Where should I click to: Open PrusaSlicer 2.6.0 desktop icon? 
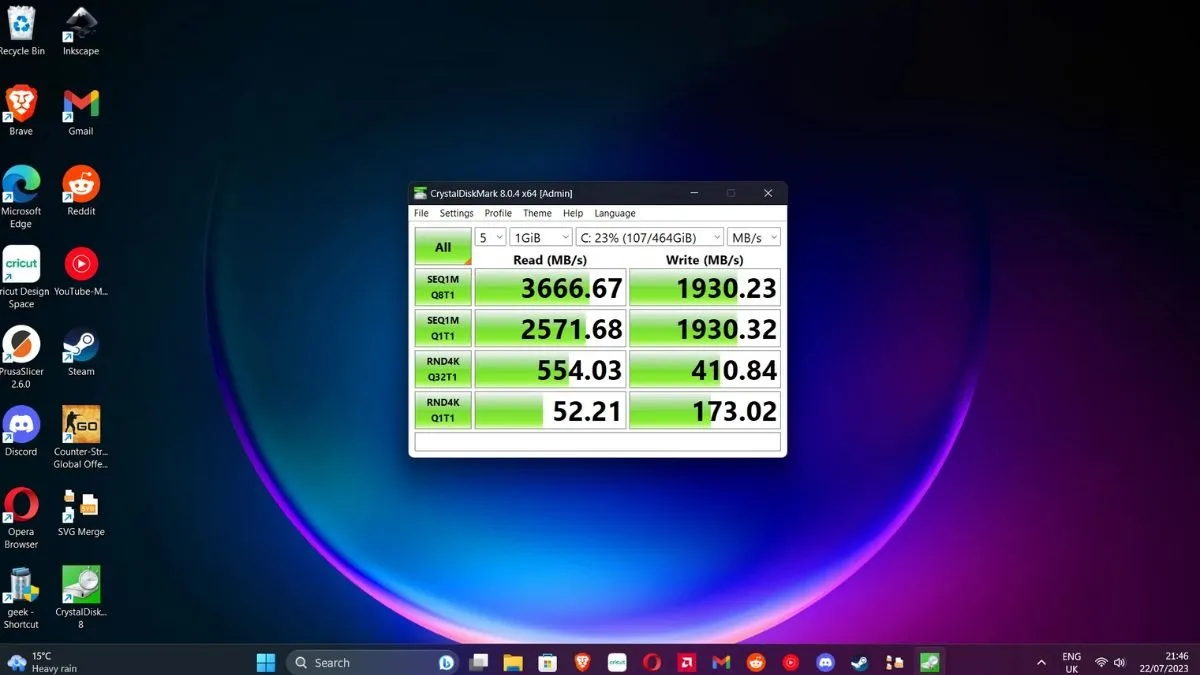coord(21,349)
